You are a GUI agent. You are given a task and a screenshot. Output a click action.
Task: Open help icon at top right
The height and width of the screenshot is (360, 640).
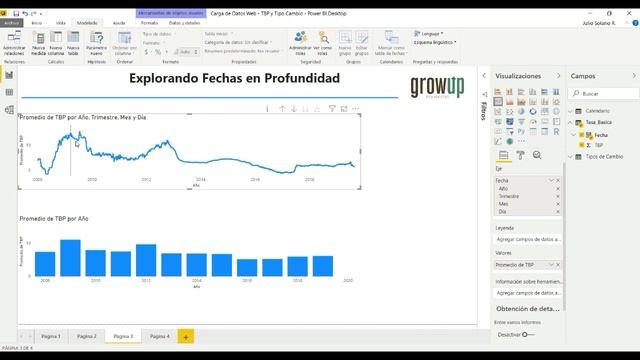tap(636, 23)
